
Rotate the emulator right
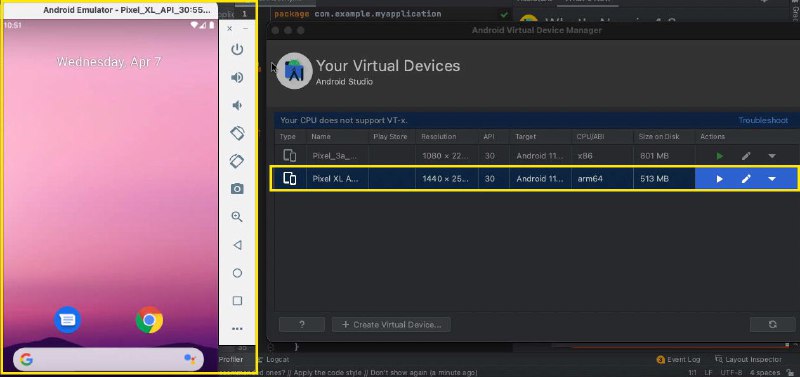pyautogui.click(x=237, y=161)
